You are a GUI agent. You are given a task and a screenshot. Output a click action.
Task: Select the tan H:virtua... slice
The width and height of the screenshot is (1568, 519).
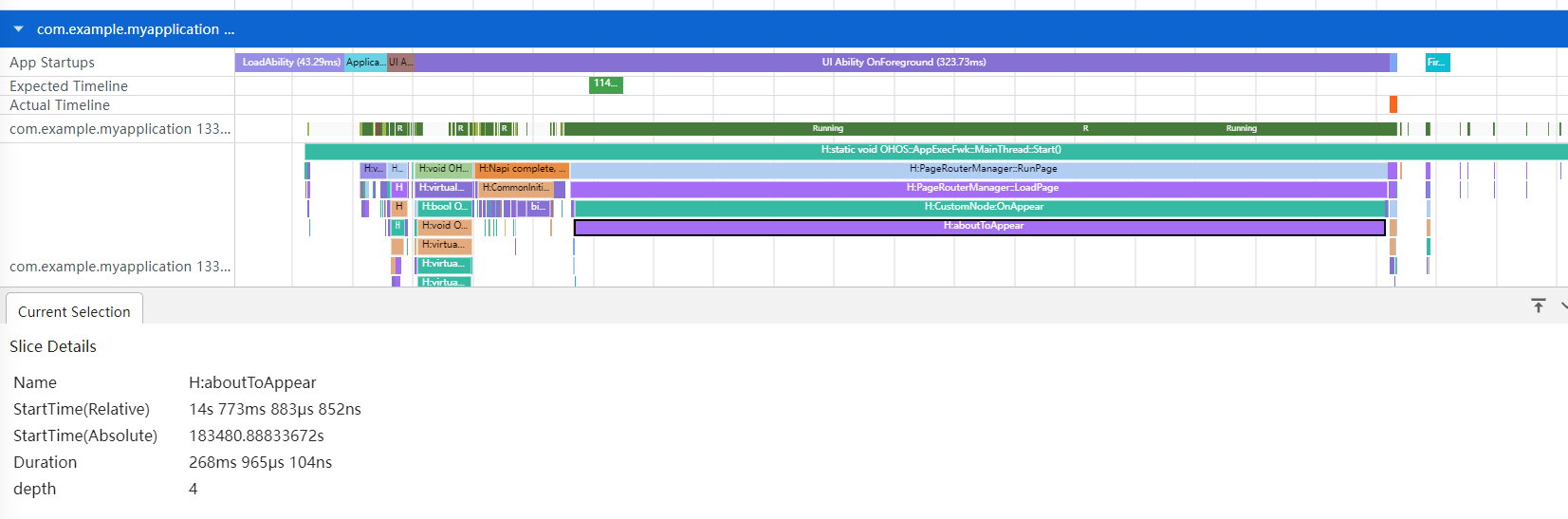coord(444,246)
